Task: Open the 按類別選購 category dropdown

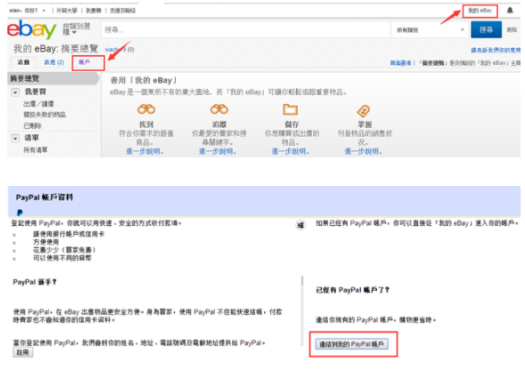Action: pos(76,29)
